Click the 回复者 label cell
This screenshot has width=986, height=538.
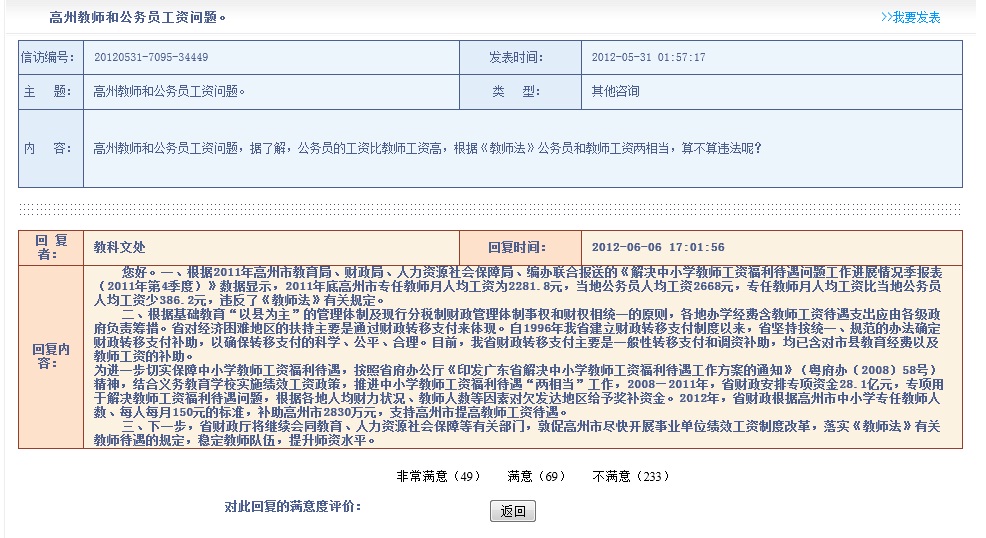coord(50,247)
